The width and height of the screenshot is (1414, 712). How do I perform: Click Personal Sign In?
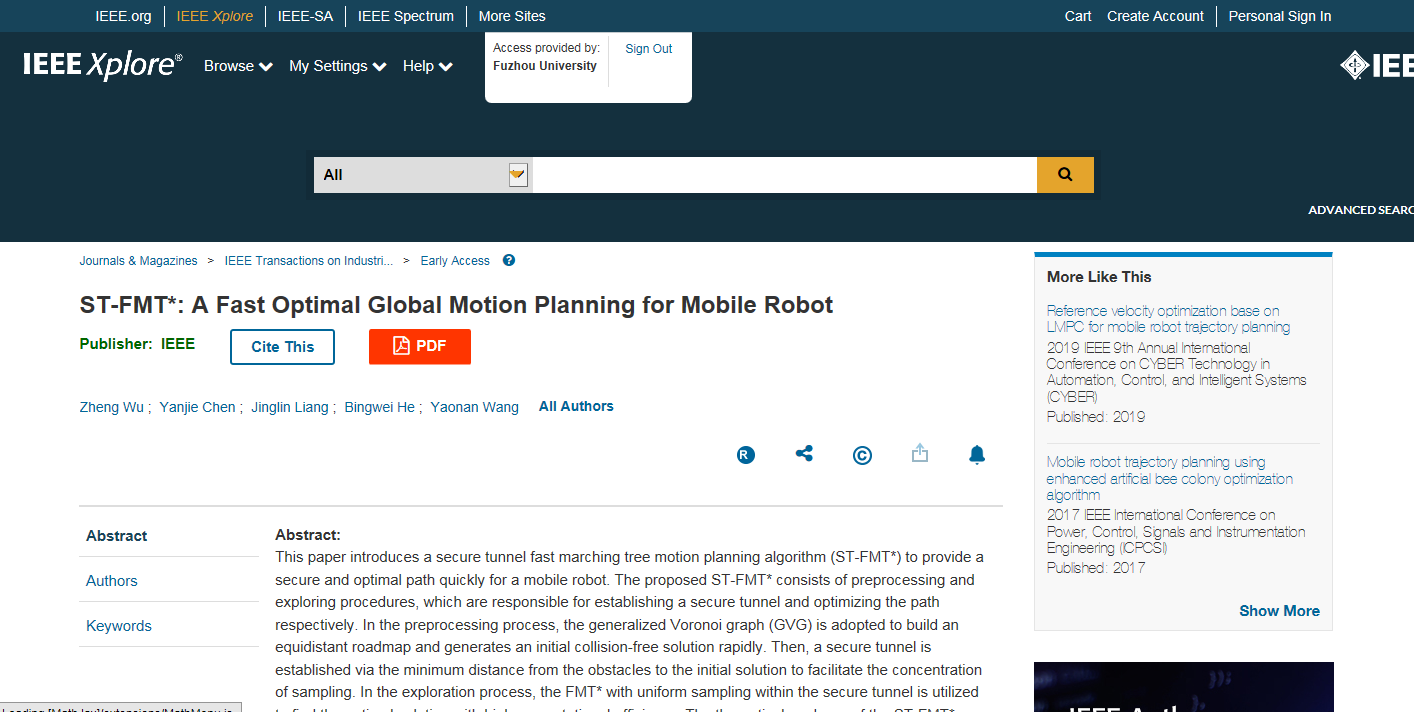pos(1280,16)
